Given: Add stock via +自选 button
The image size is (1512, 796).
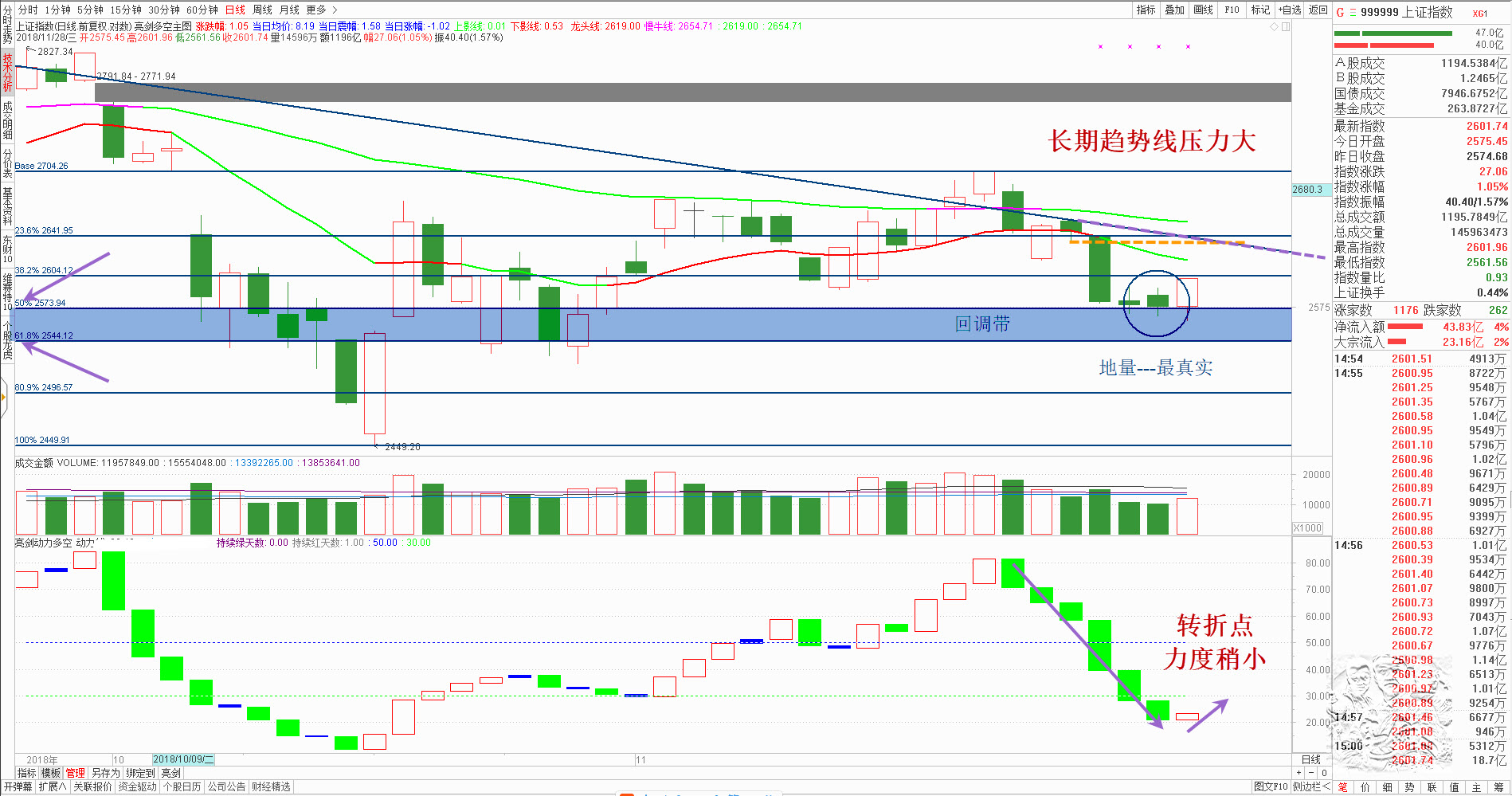Looking at the screenshot, I should click(1290, 10).
